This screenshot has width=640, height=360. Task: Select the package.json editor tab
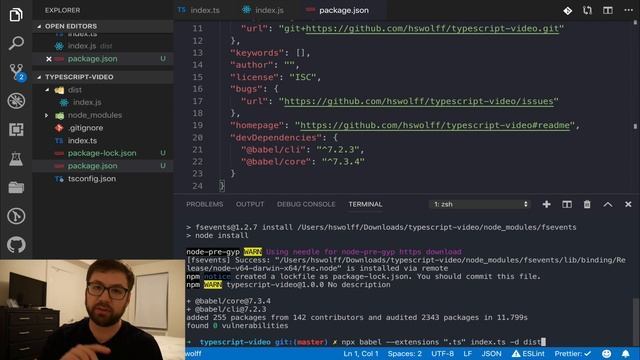(338, 10)
